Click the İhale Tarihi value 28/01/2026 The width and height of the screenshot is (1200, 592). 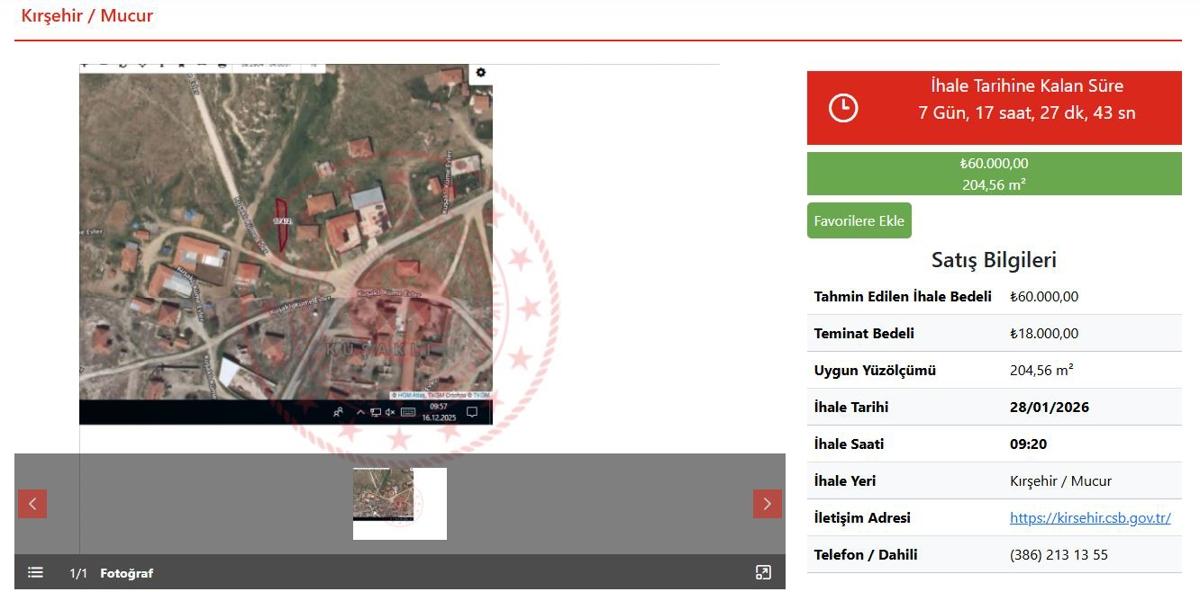[x=1049, y=408]
